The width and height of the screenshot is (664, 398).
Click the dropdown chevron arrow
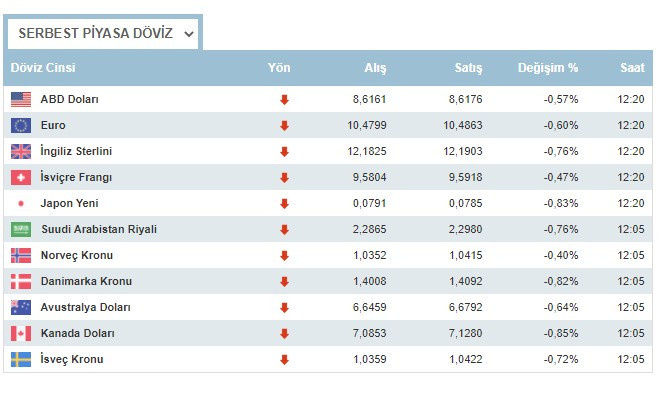coord(188,34)
